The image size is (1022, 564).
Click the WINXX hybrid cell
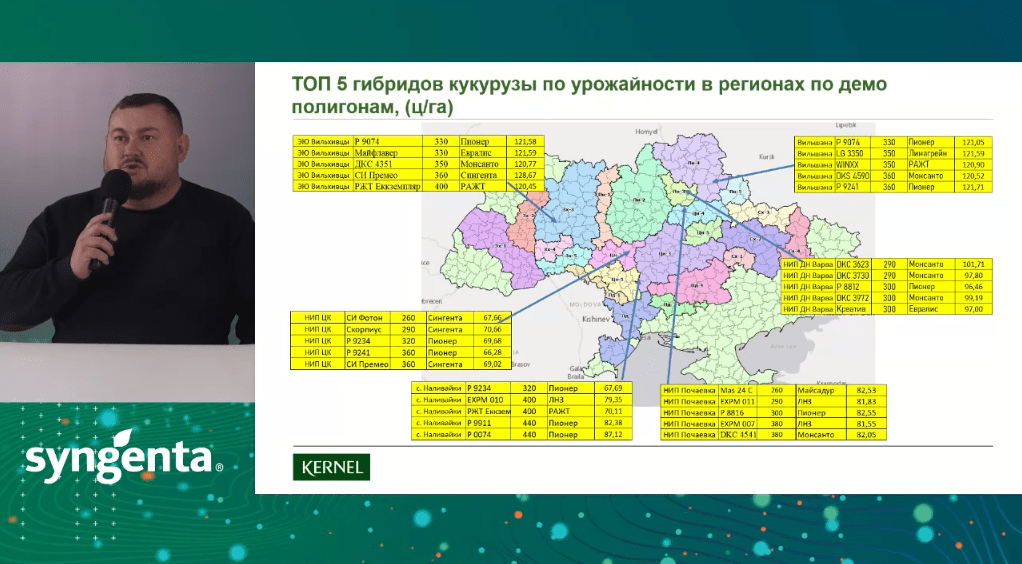(854, 164)
